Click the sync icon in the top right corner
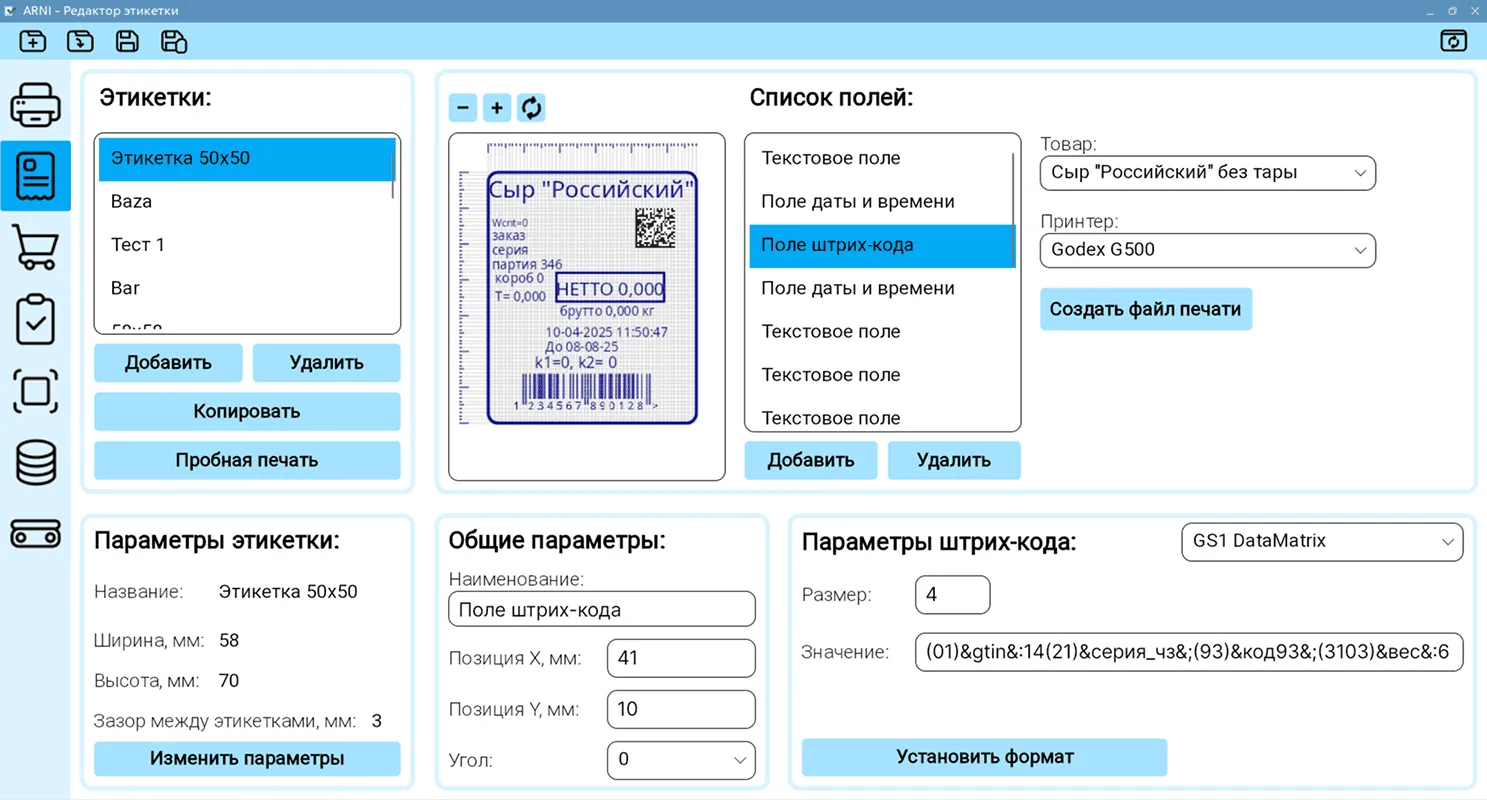This screenshot has width=1487, height=800. pyautogui.click(x=1453, y=41)
